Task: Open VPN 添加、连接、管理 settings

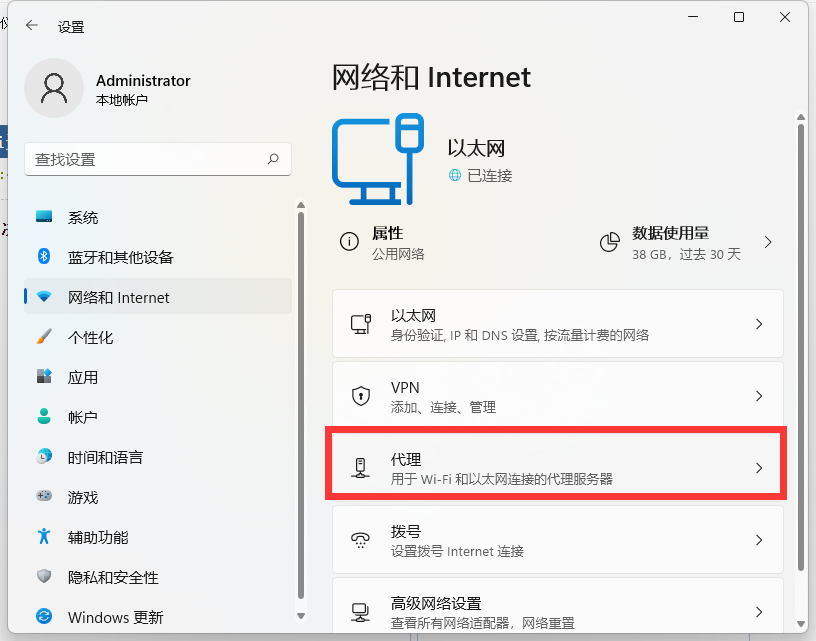Action: pos(558,396)
